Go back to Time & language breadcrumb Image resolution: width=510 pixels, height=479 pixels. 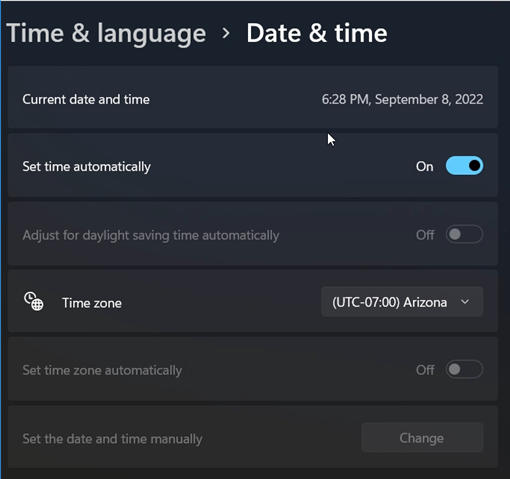[106, 33]
